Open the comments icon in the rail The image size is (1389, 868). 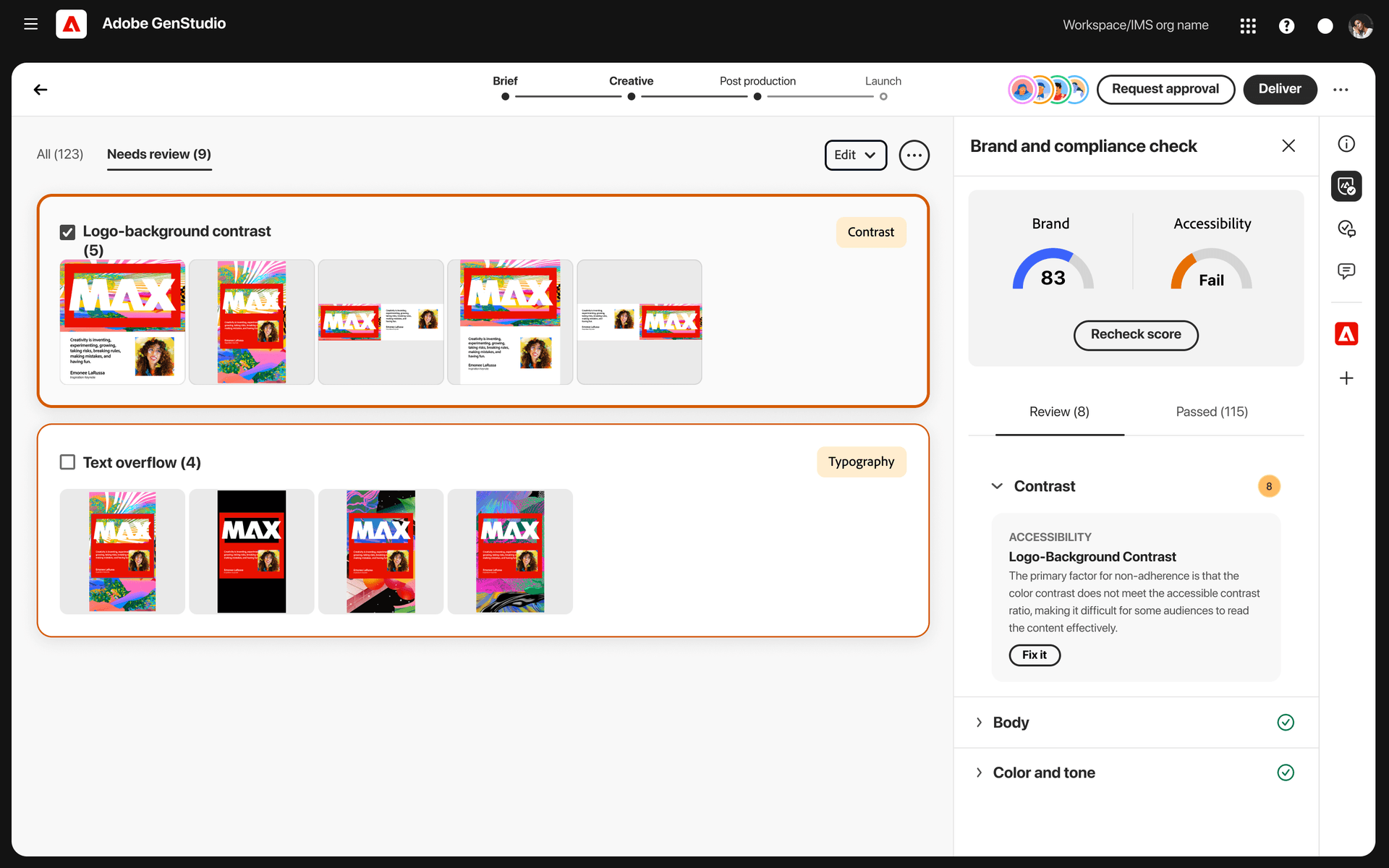click(1346, 271)
